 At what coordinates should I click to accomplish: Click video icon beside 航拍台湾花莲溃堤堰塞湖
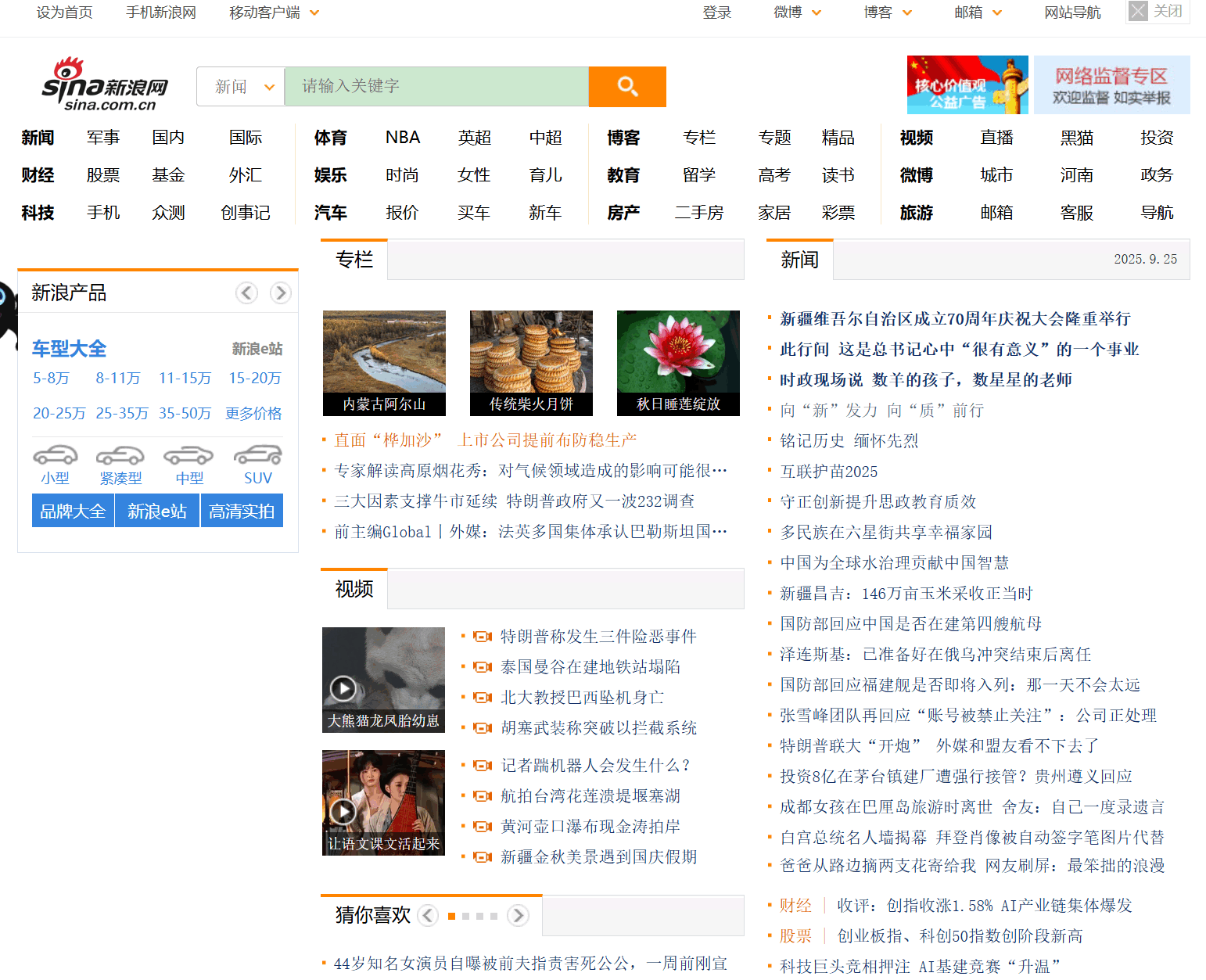tap(483, 796)
